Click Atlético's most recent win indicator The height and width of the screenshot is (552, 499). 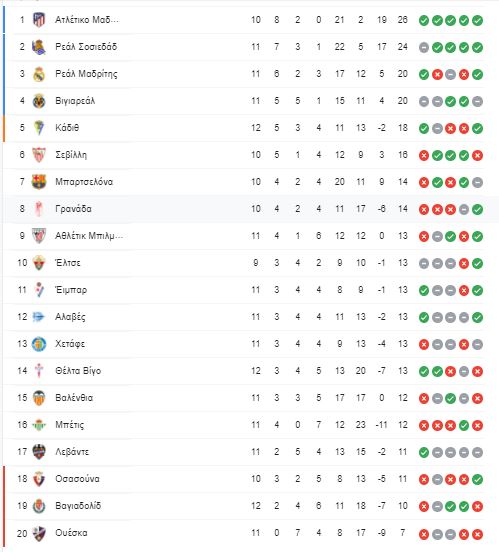[x=477, y=20]
